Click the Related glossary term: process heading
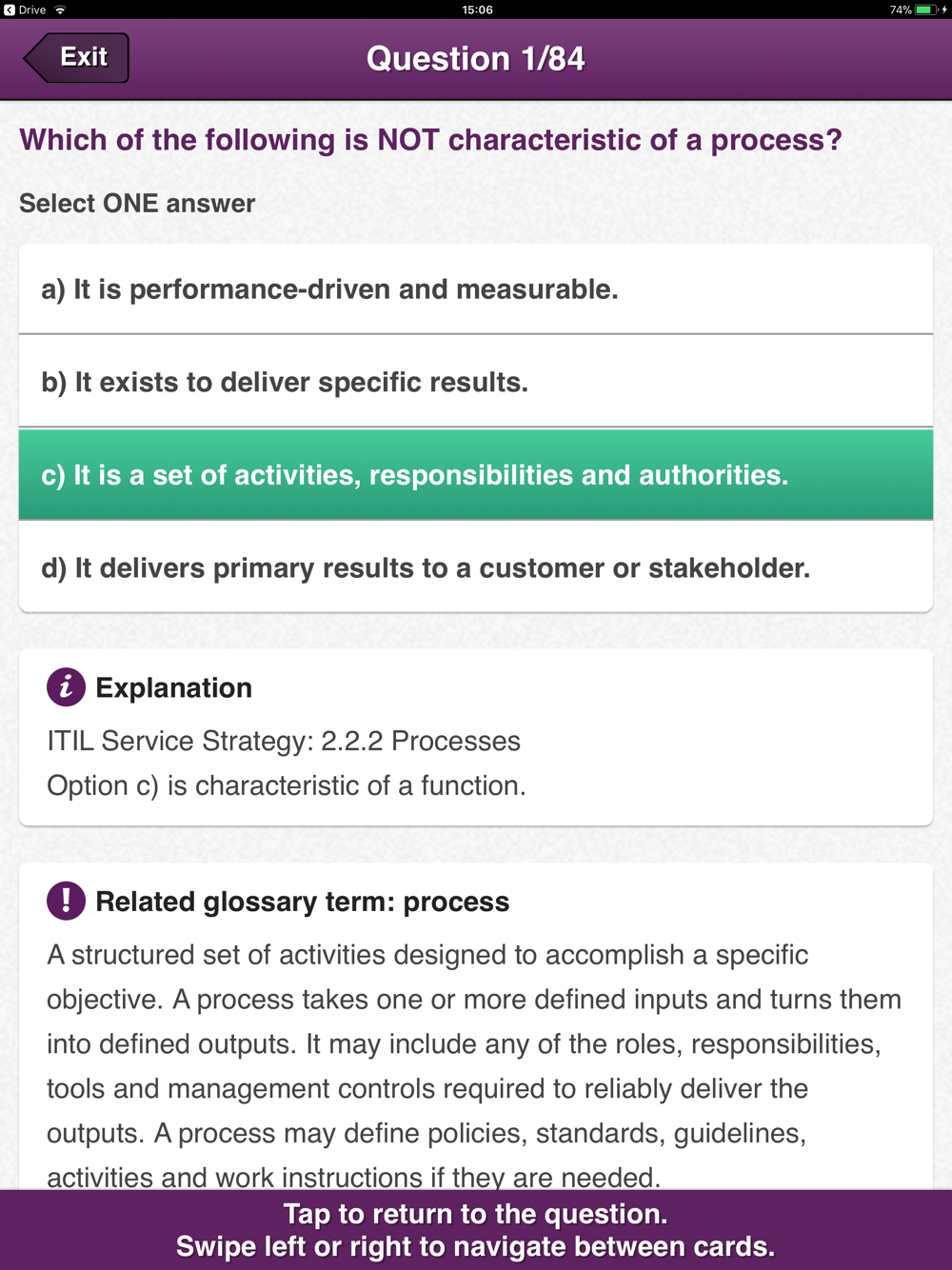Screen dimensions: 952x1270 coord(303,902)
